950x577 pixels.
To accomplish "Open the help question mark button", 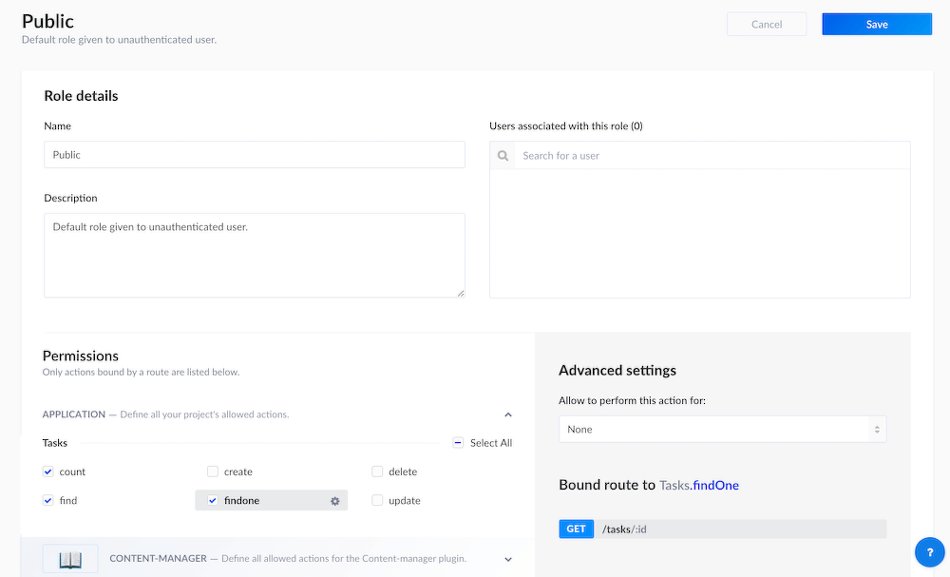I will click(929, 552).
